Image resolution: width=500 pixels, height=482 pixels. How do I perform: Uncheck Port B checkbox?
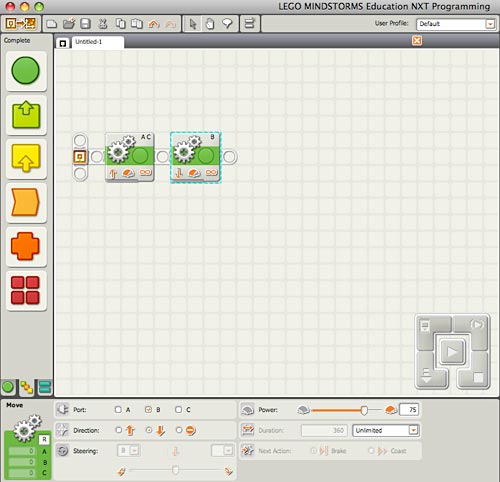pos(148,409)
